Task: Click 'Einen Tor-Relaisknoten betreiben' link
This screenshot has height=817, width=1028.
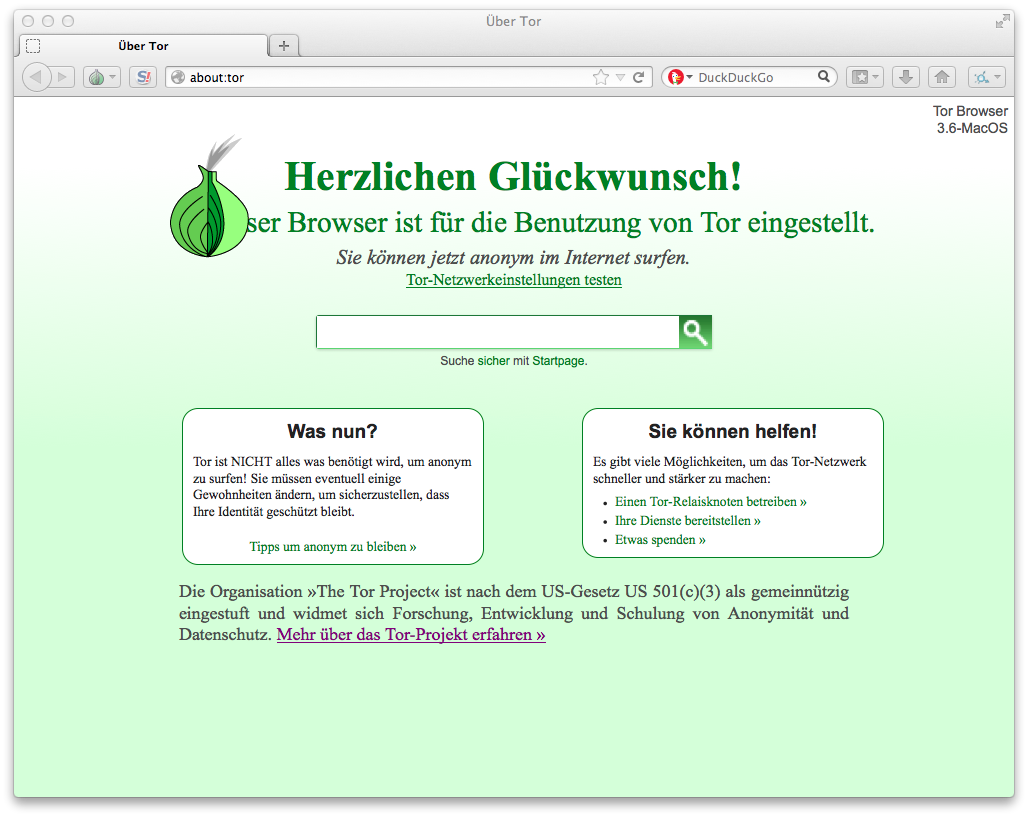Action: coord(710,502)
